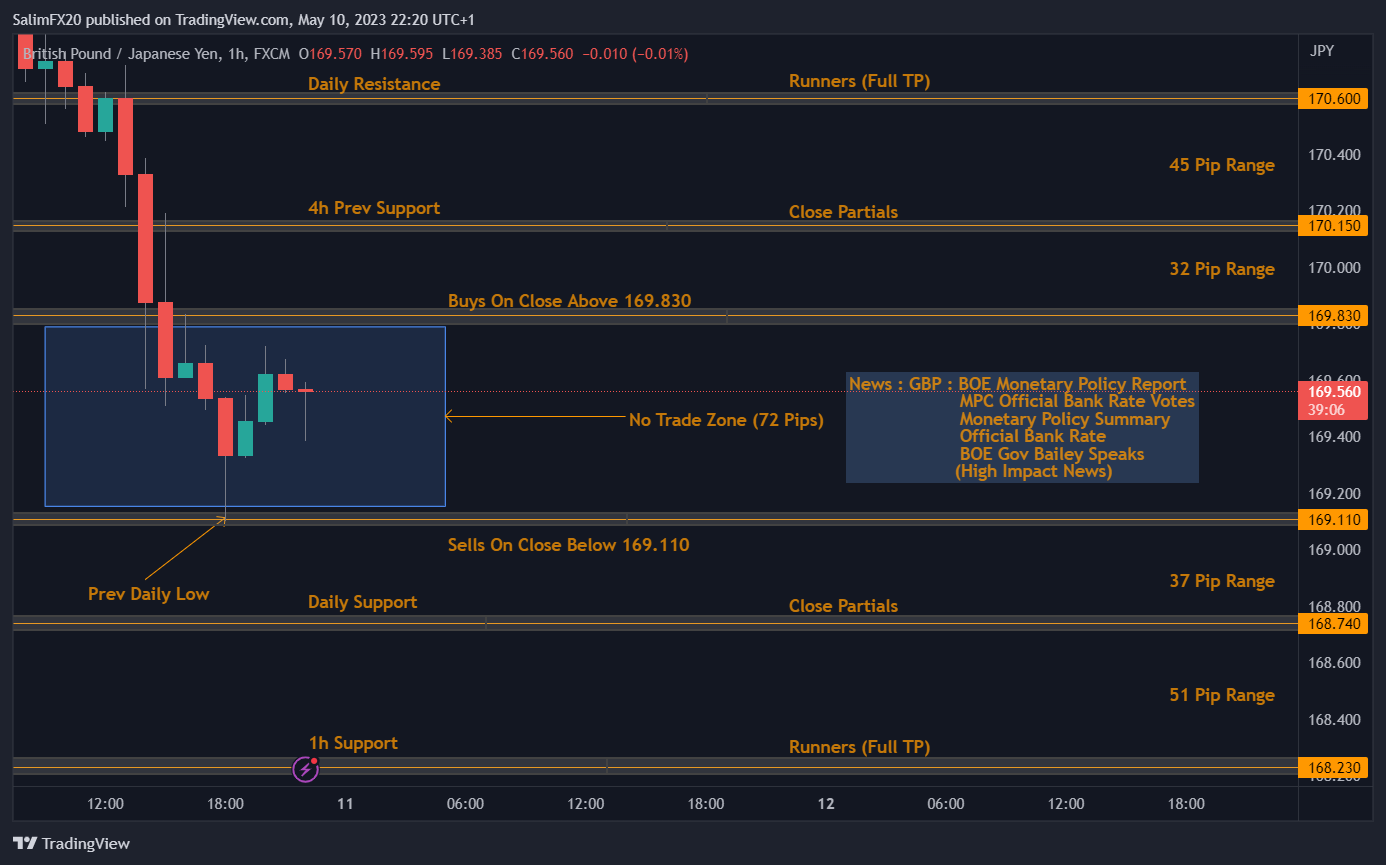Viewport: 1386px width, 865px height.
Task: Click the 168.230 price label
Action: 1332,768
